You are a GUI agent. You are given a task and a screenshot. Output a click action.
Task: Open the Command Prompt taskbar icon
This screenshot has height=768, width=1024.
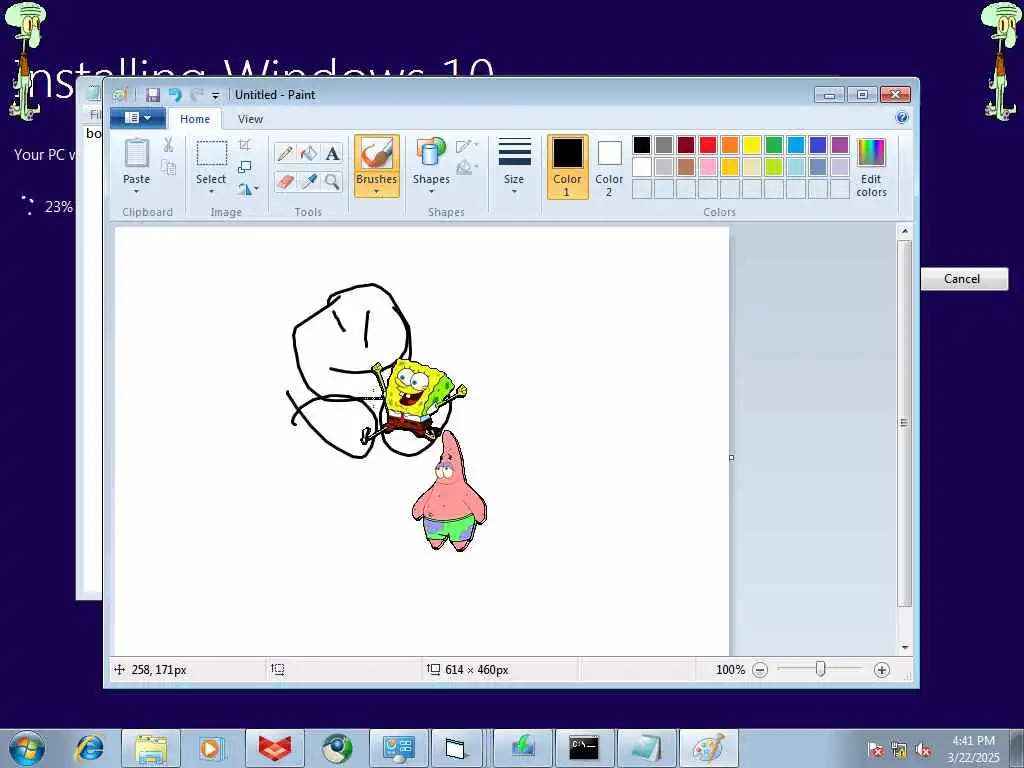(x=583, y=748)
